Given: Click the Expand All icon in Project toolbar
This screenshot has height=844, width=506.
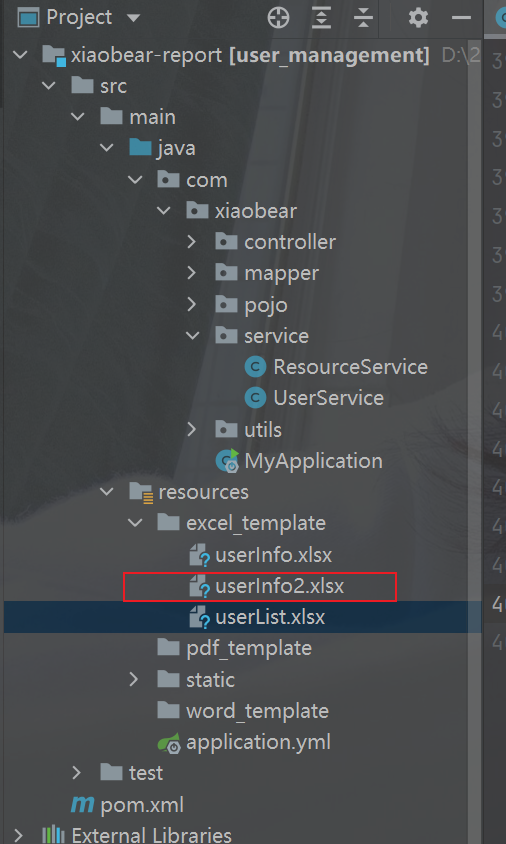Looking at the screenshot, I should pos(321,18).
